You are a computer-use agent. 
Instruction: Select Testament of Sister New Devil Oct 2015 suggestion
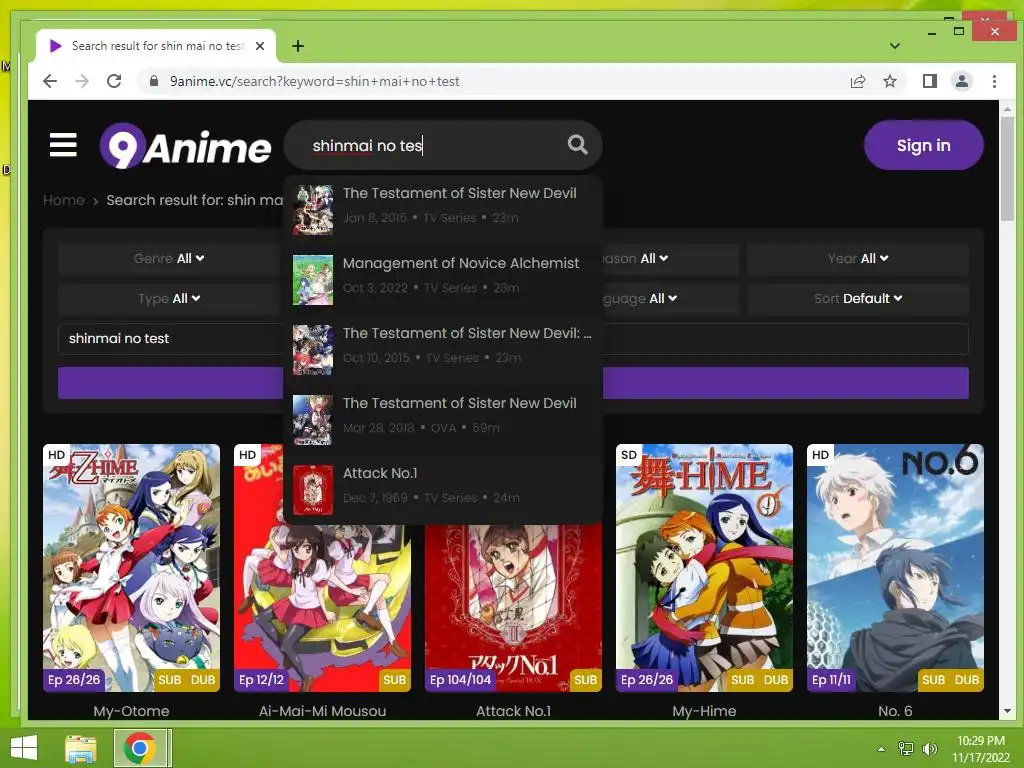point(443,349)
